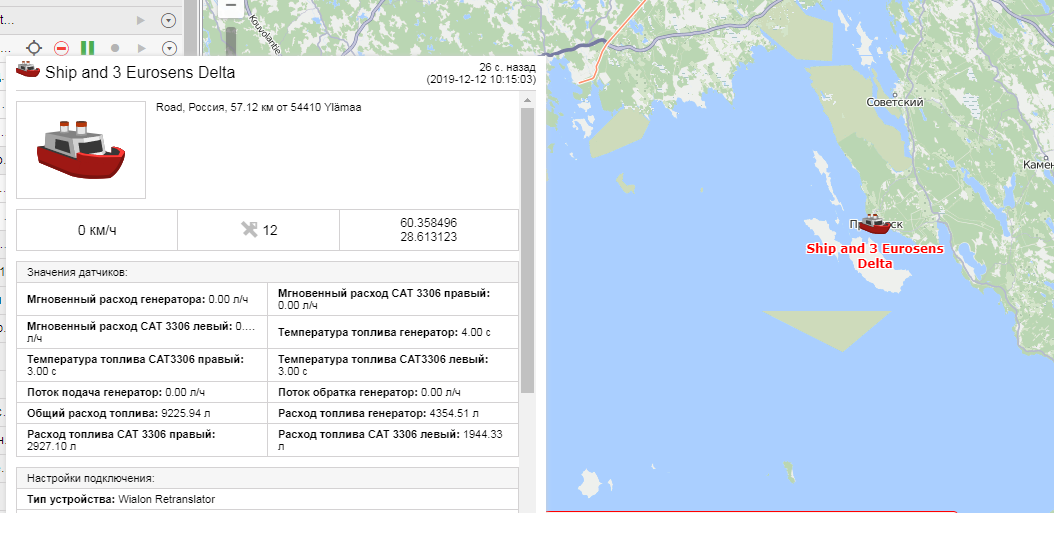
Task: Open the second row's circled dropdown menu
Action: point(168,48)
